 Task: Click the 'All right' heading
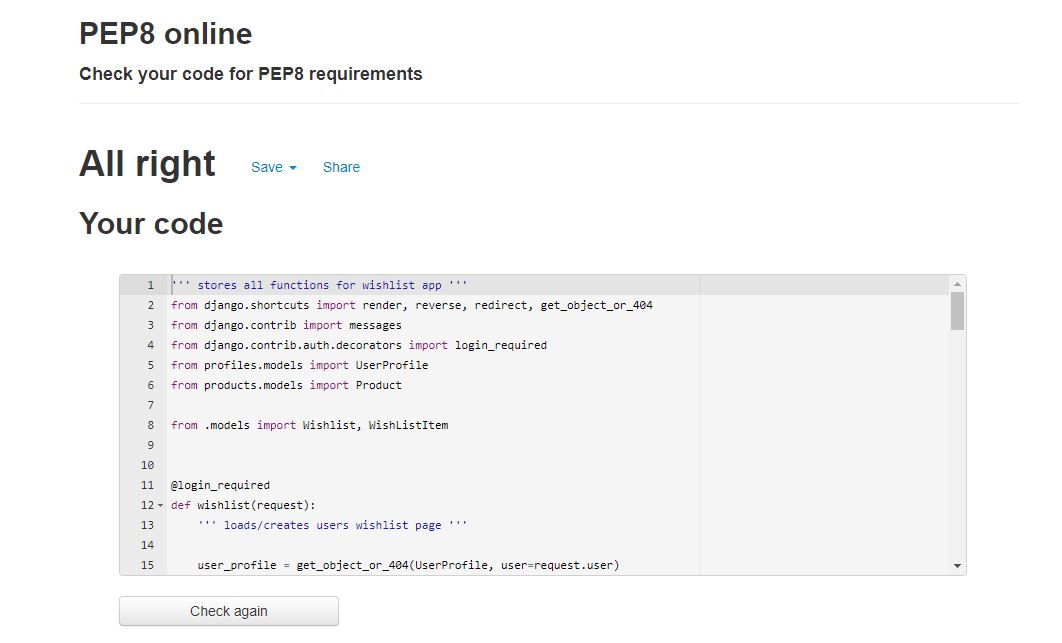[x=147, y=163]
